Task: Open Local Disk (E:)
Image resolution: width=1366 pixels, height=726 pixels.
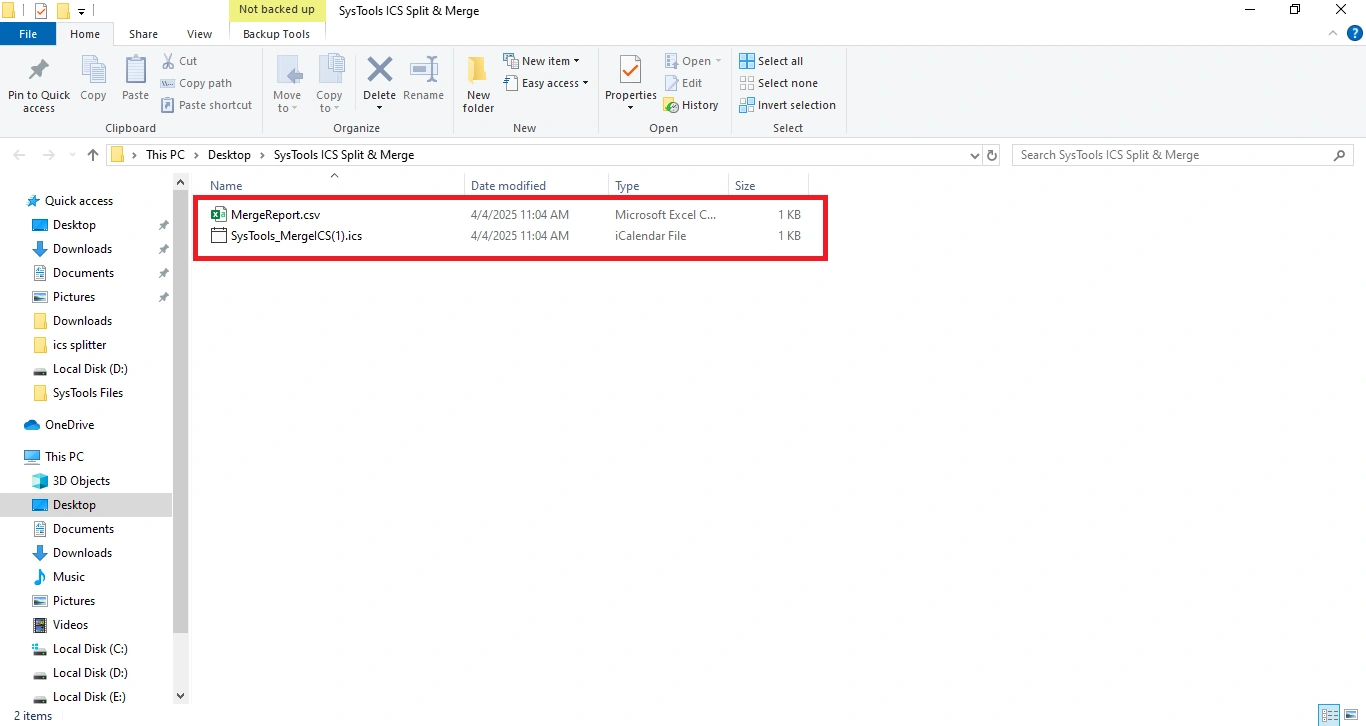Action: pos(90,697)
